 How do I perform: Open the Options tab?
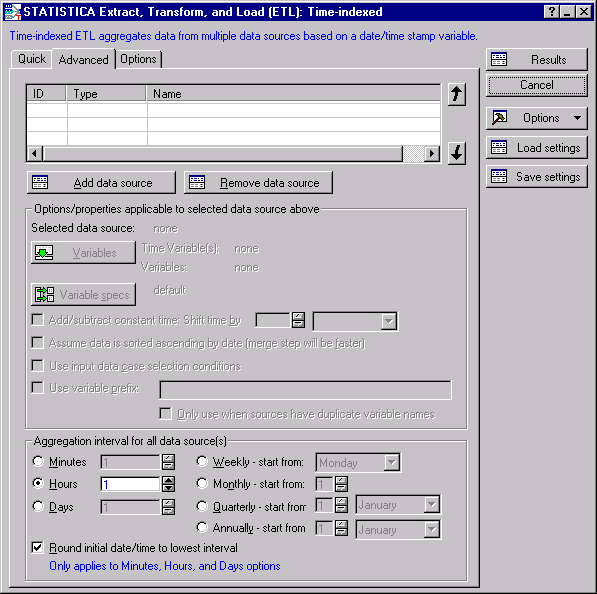pyautogui.click(x=138, y=59)
